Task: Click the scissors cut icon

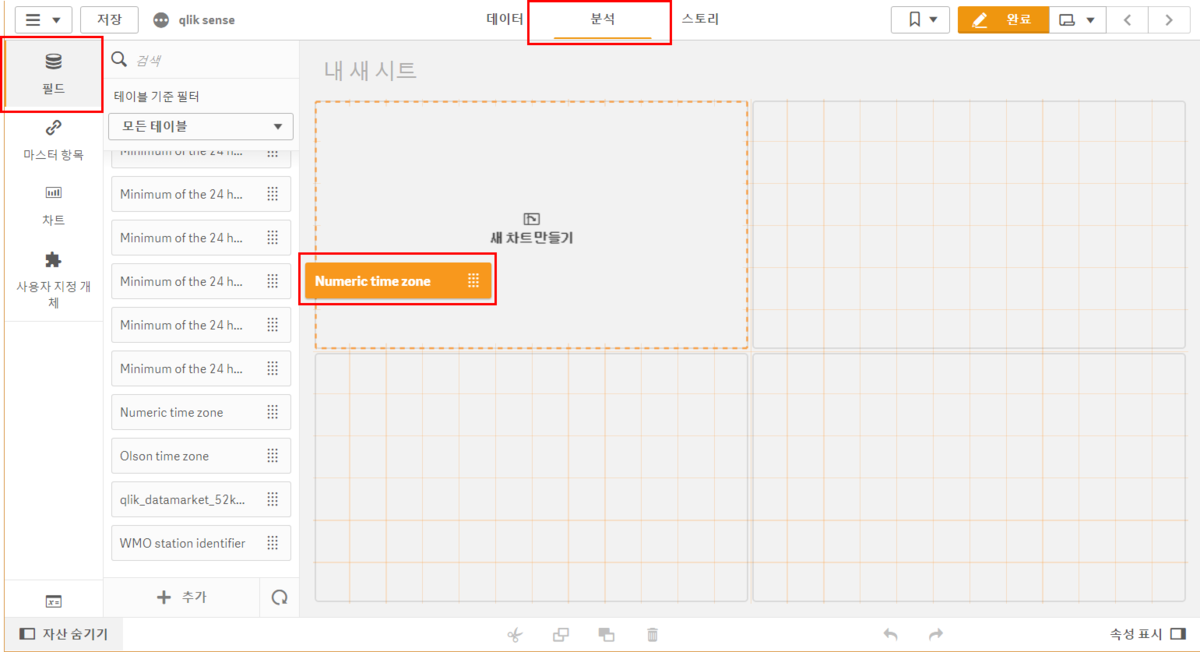Action: click(515, 634)
